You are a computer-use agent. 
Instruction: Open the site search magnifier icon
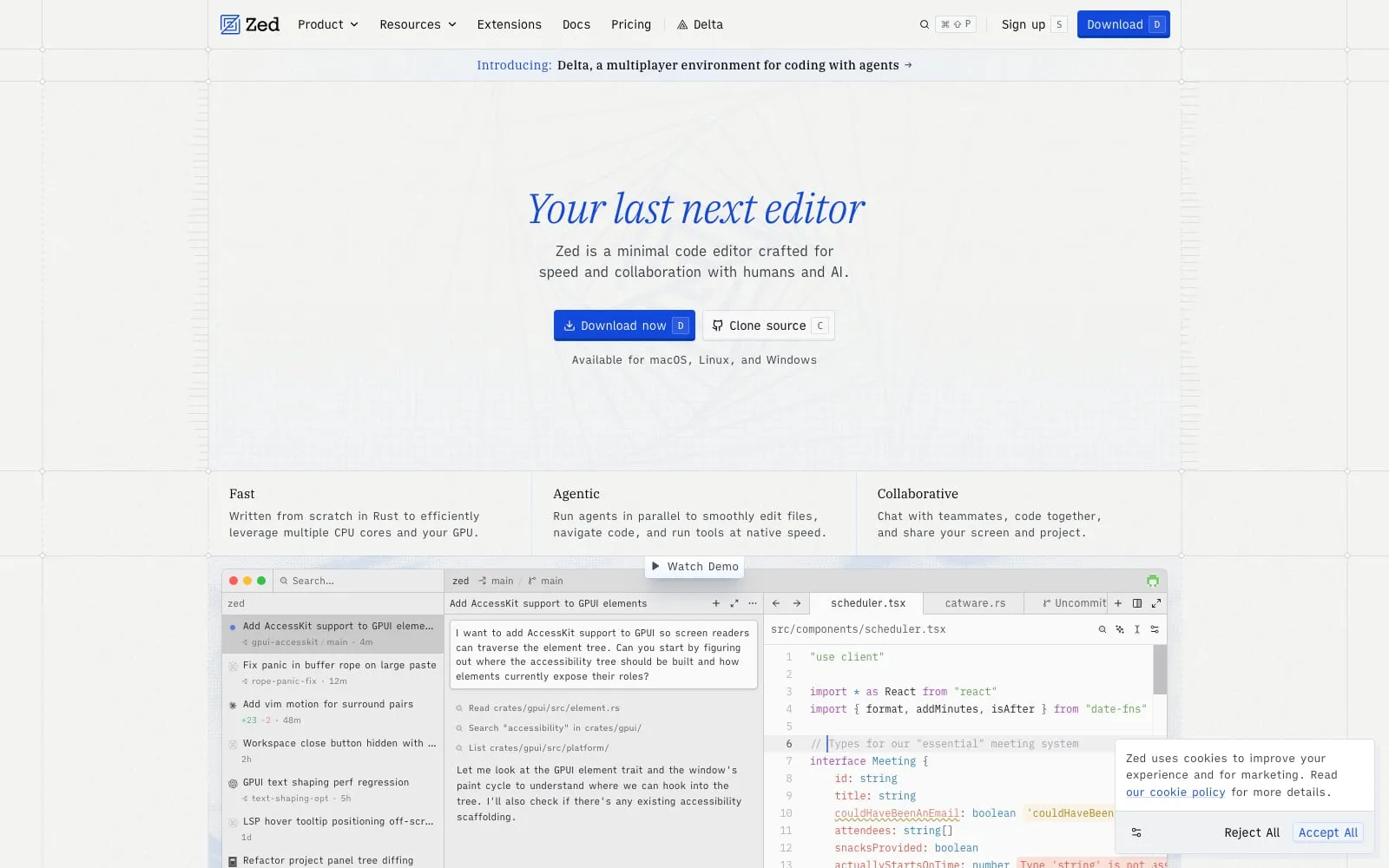point(925,24)
